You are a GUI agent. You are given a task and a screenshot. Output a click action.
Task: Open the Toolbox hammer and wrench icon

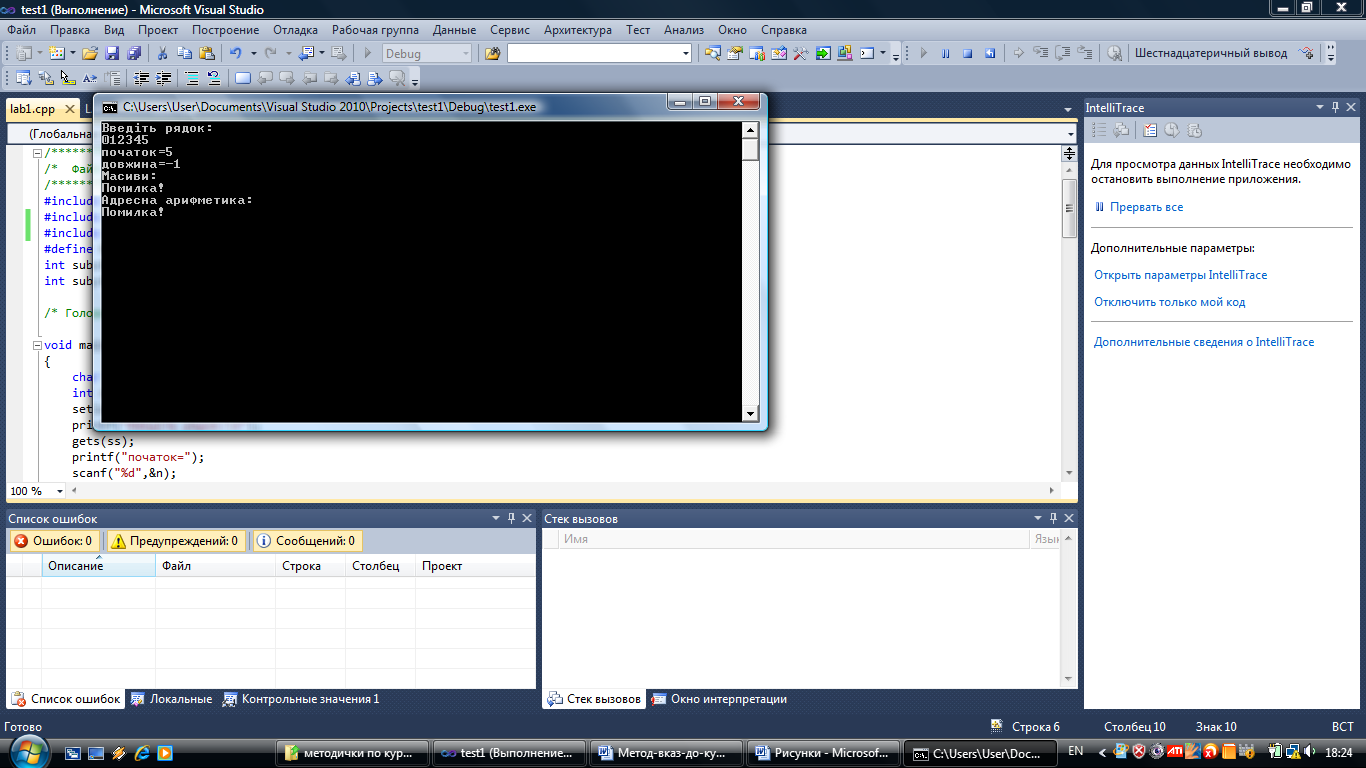click(x=800, y=53)
